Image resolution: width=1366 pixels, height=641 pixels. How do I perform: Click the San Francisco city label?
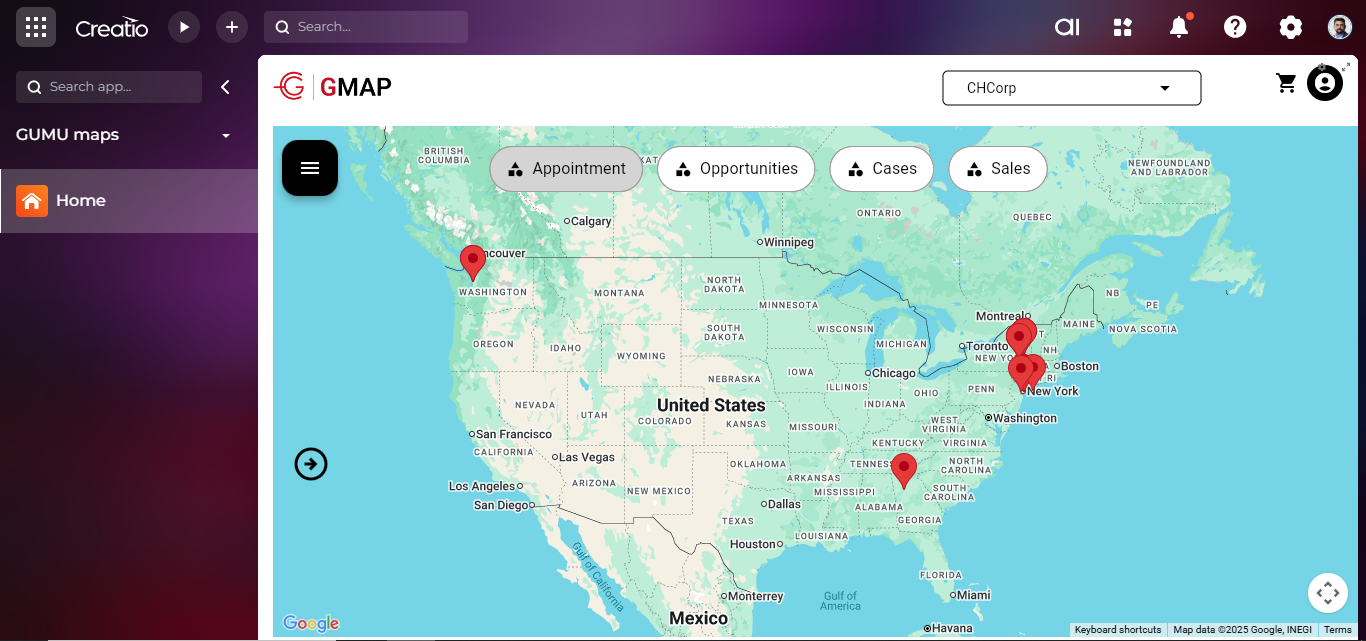(x=514, y=434)
